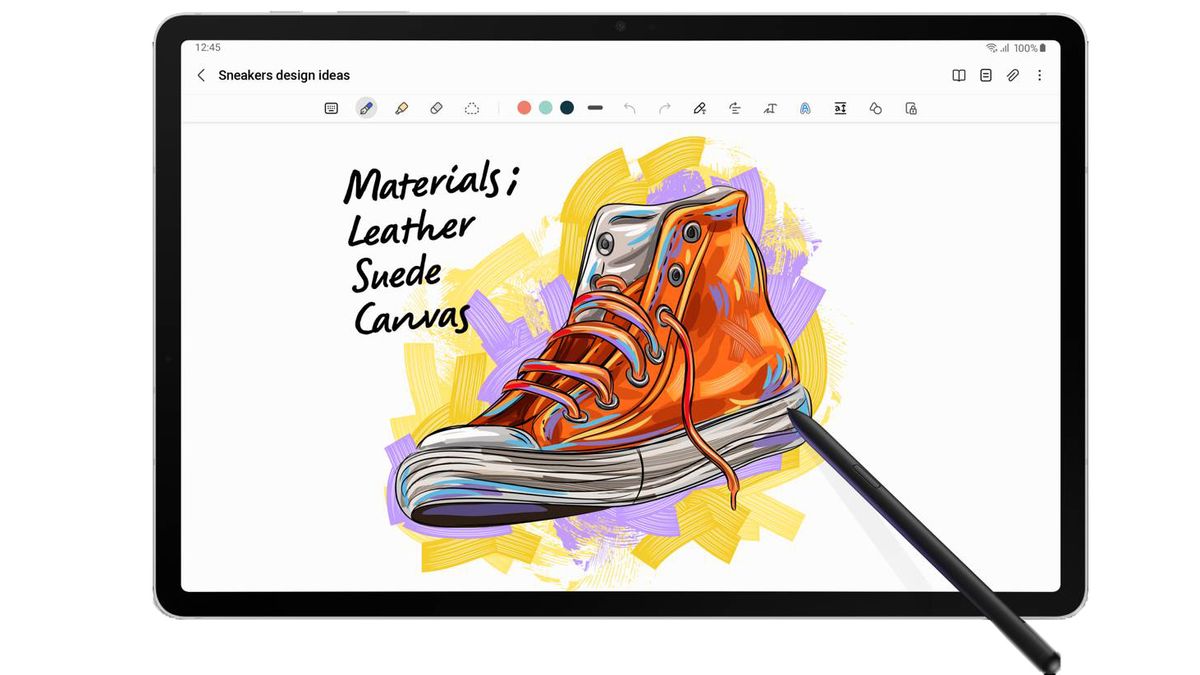Screen dimensions: 1200x675
Task: Select the Pen tool
Action: [366, 107]
